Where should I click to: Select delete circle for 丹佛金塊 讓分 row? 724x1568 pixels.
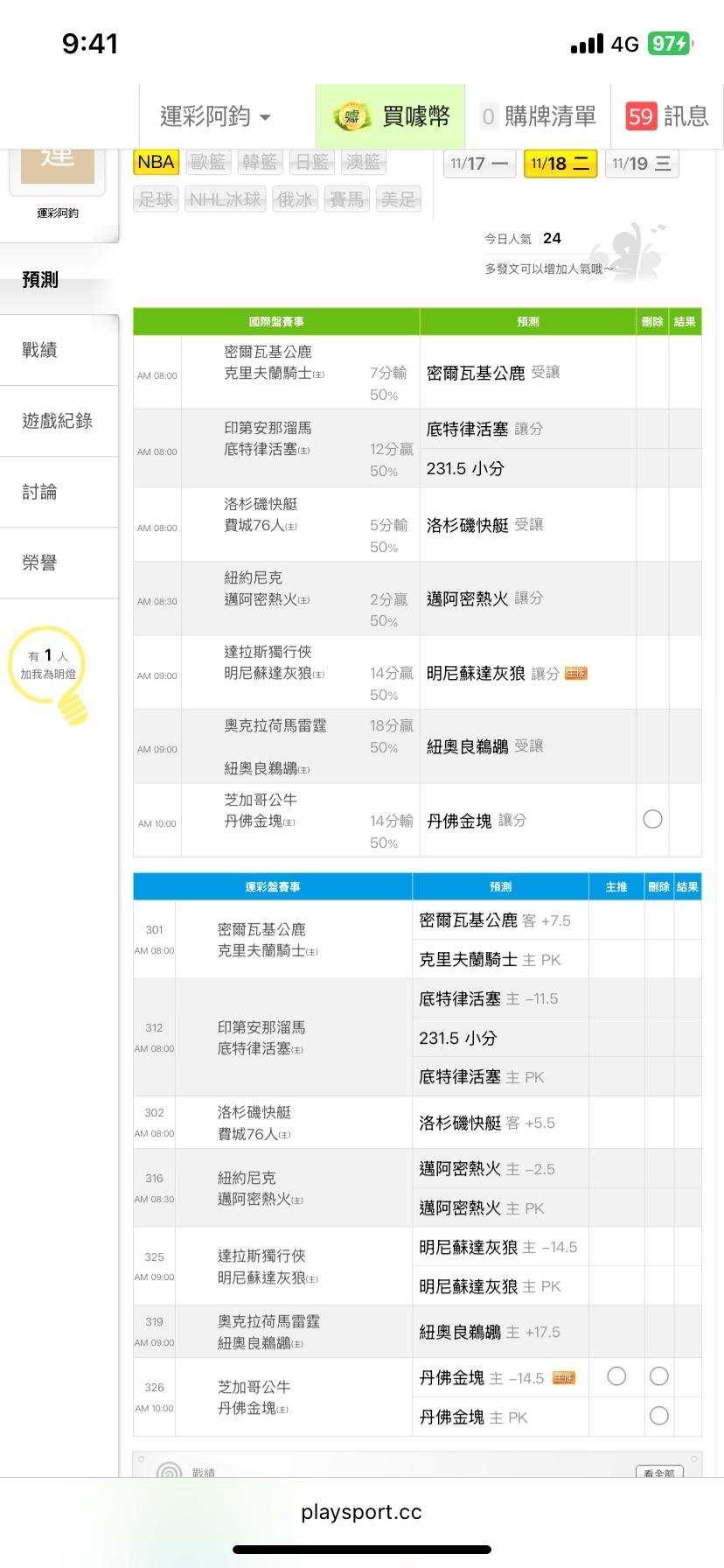[x=652, y=819]
